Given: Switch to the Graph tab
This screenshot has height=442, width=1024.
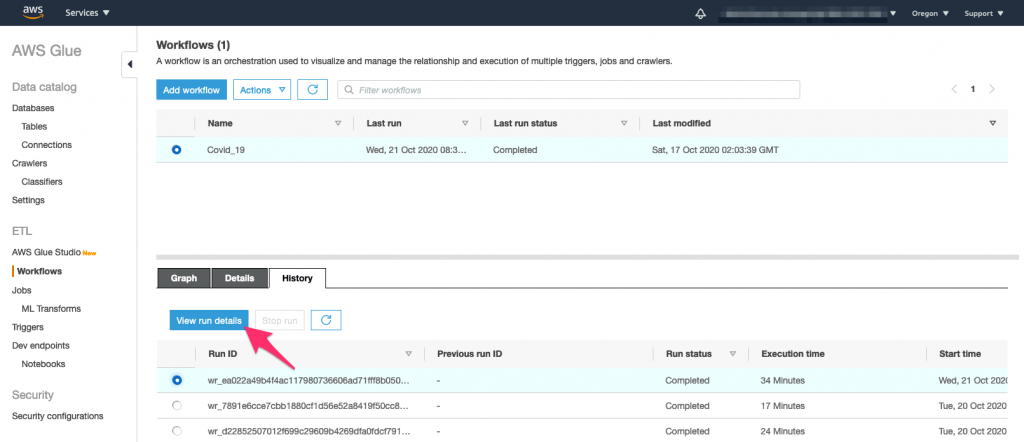Looking at the screenshot, I should (x=184, y=278).
